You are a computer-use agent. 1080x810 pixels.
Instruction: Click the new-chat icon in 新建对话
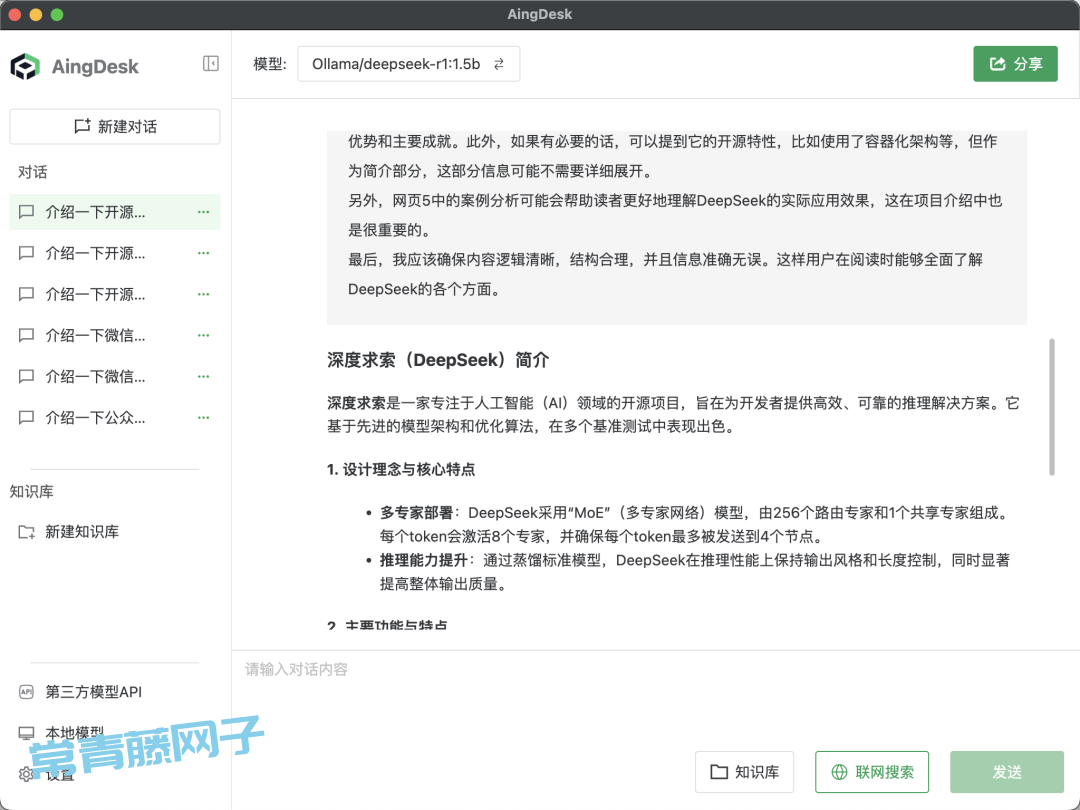click(82, 126)
